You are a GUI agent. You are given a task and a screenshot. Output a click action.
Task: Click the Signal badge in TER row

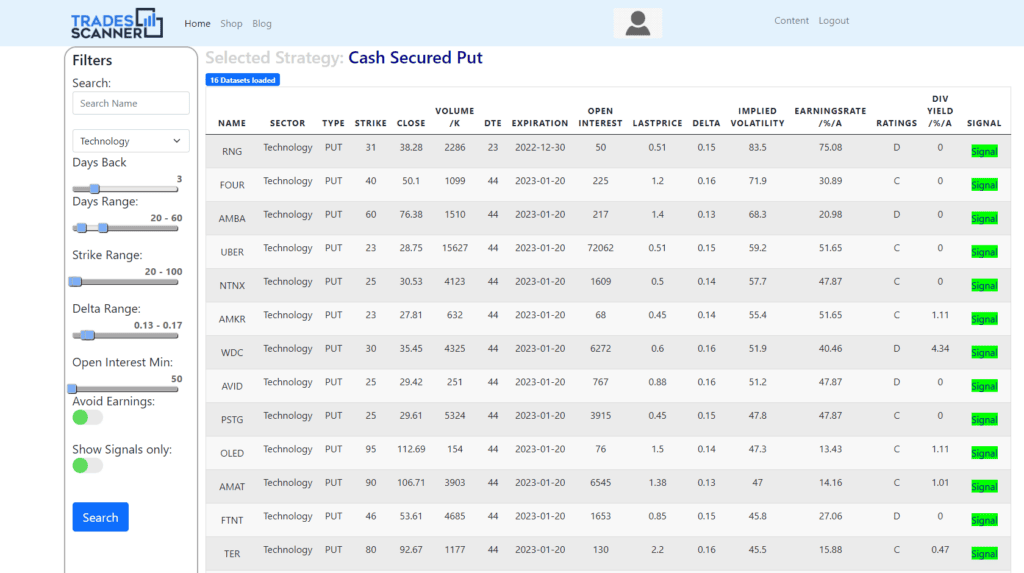tap(984, 554)
